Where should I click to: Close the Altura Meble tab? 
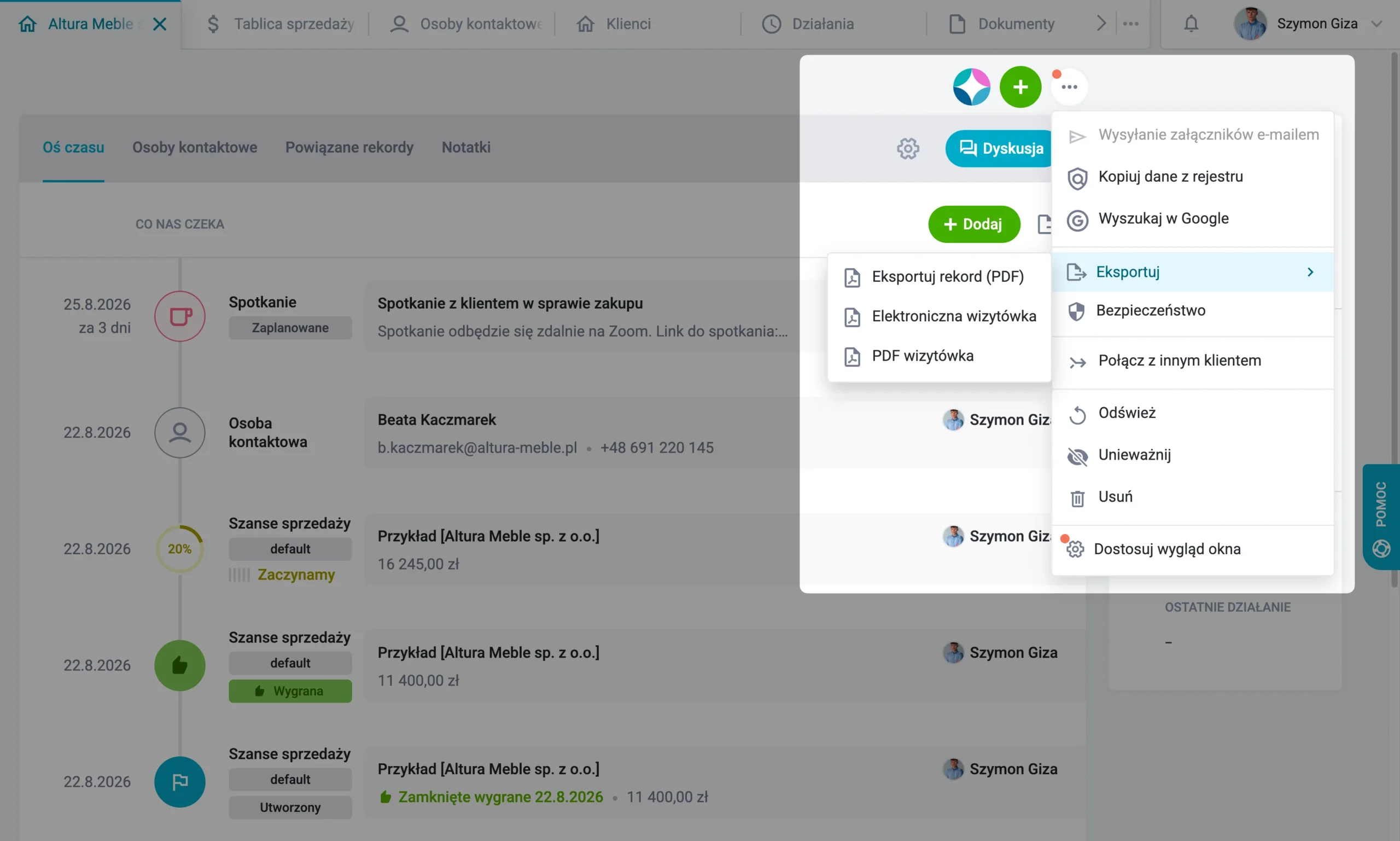160,24
